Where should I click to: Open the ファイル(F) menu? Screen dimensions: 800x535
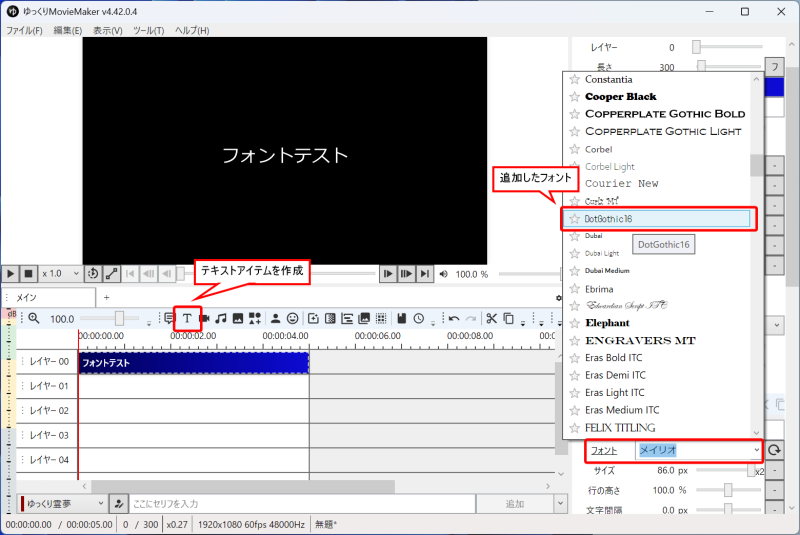click(24, 31)
